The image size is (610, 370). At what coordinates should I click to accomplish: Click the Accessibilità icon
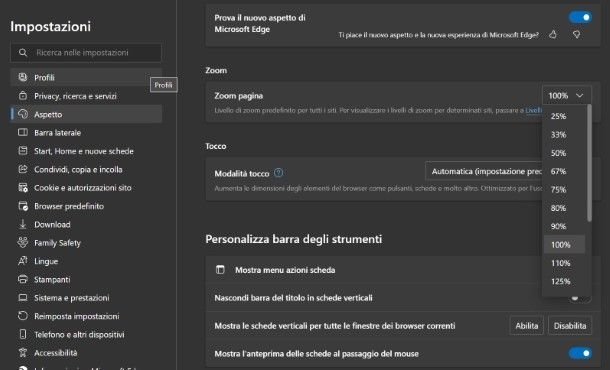coord(23,352)
